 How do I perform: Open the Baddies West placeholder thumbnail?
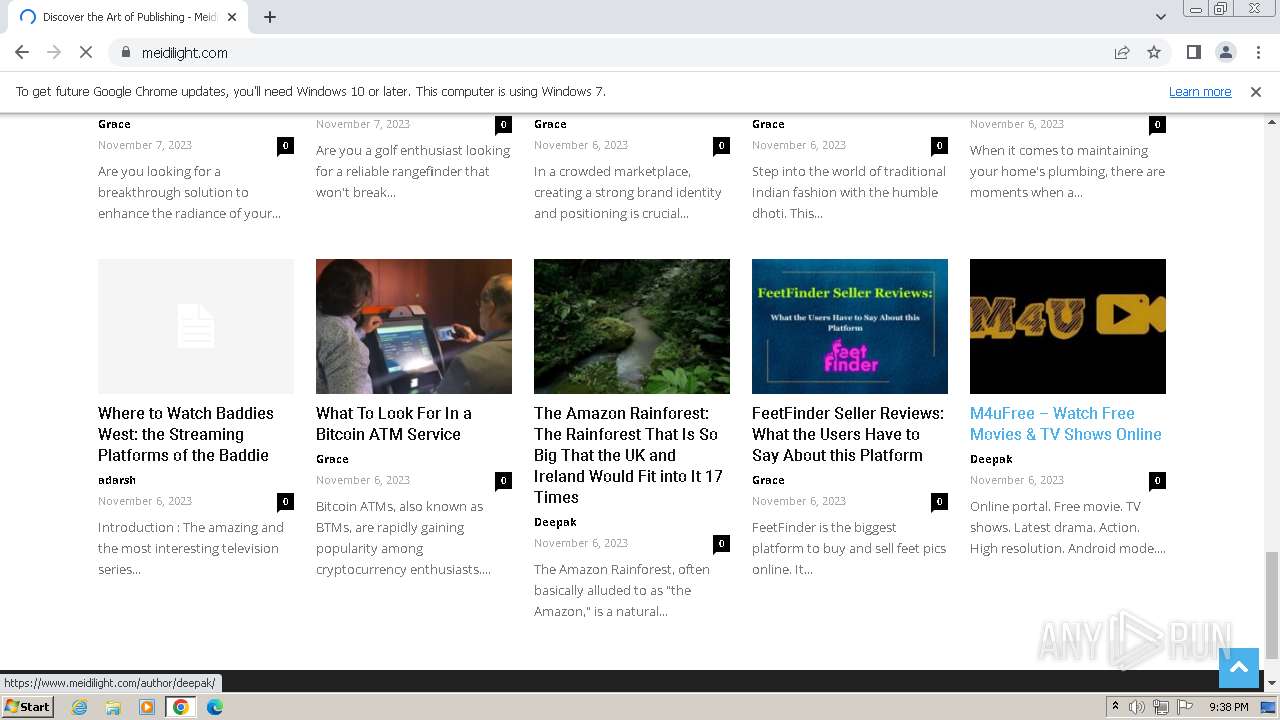pyautogui.click(x=196, y=326)
